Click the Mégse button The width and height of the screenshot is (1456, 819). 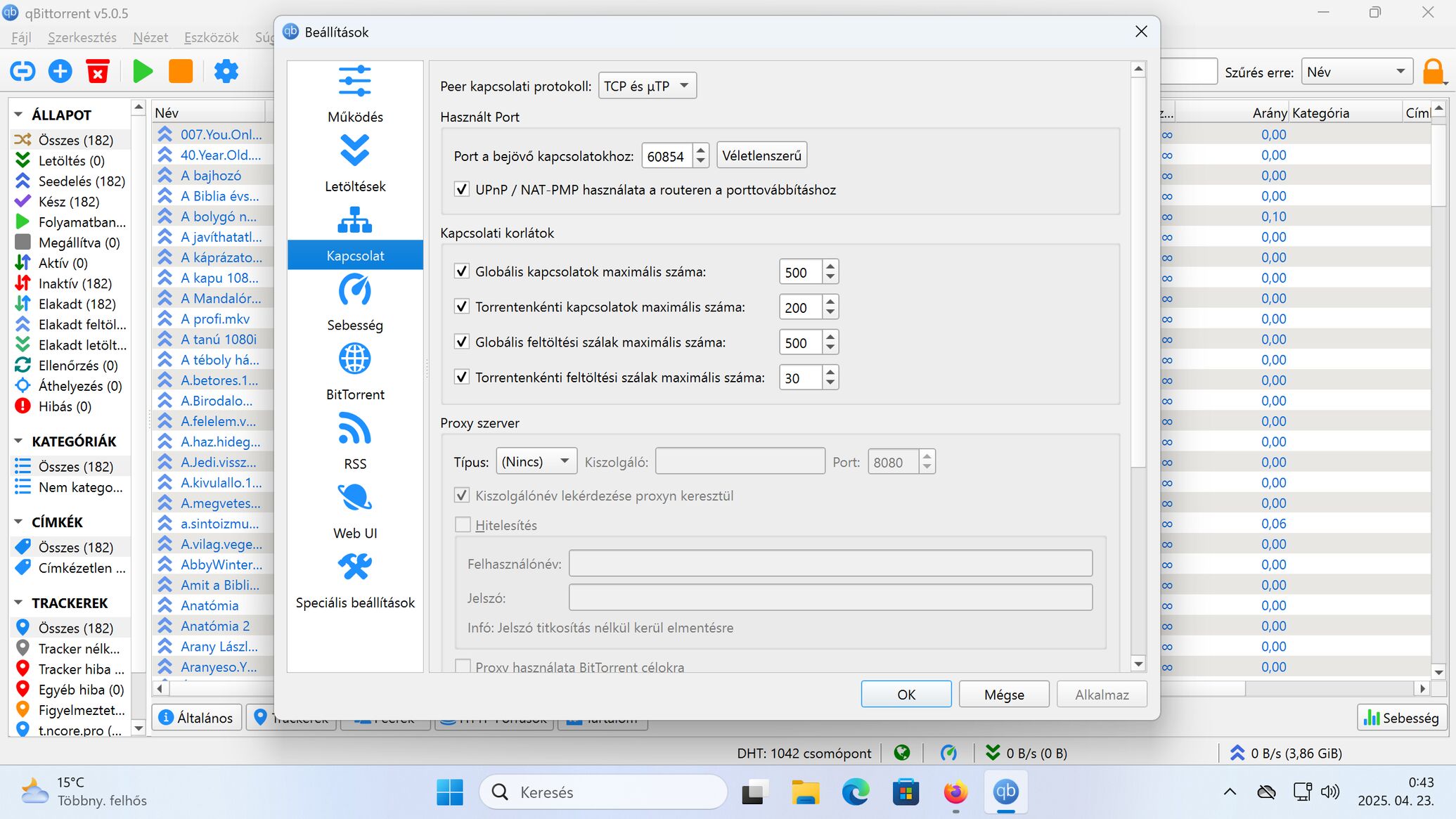click(x=1004, y=695)
